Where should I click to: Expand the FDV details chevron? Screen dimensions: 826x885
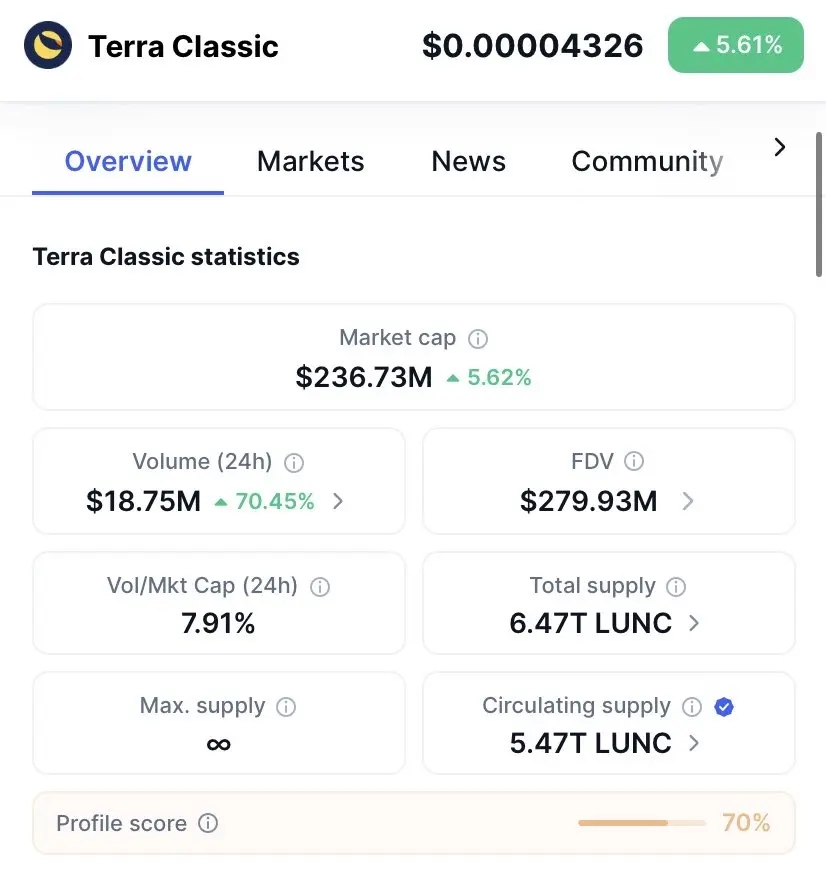point(688,501)
